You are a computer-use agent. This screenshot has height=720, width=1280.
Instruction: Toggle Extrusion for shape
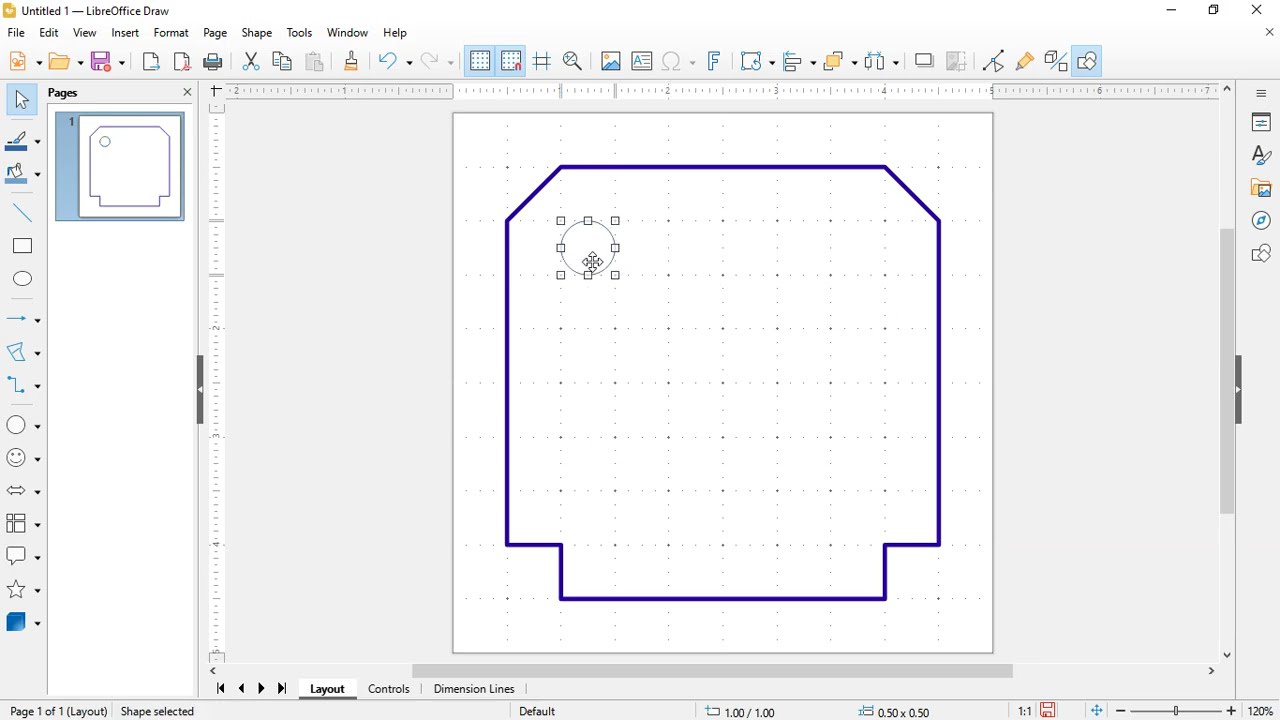[1056, 61]
